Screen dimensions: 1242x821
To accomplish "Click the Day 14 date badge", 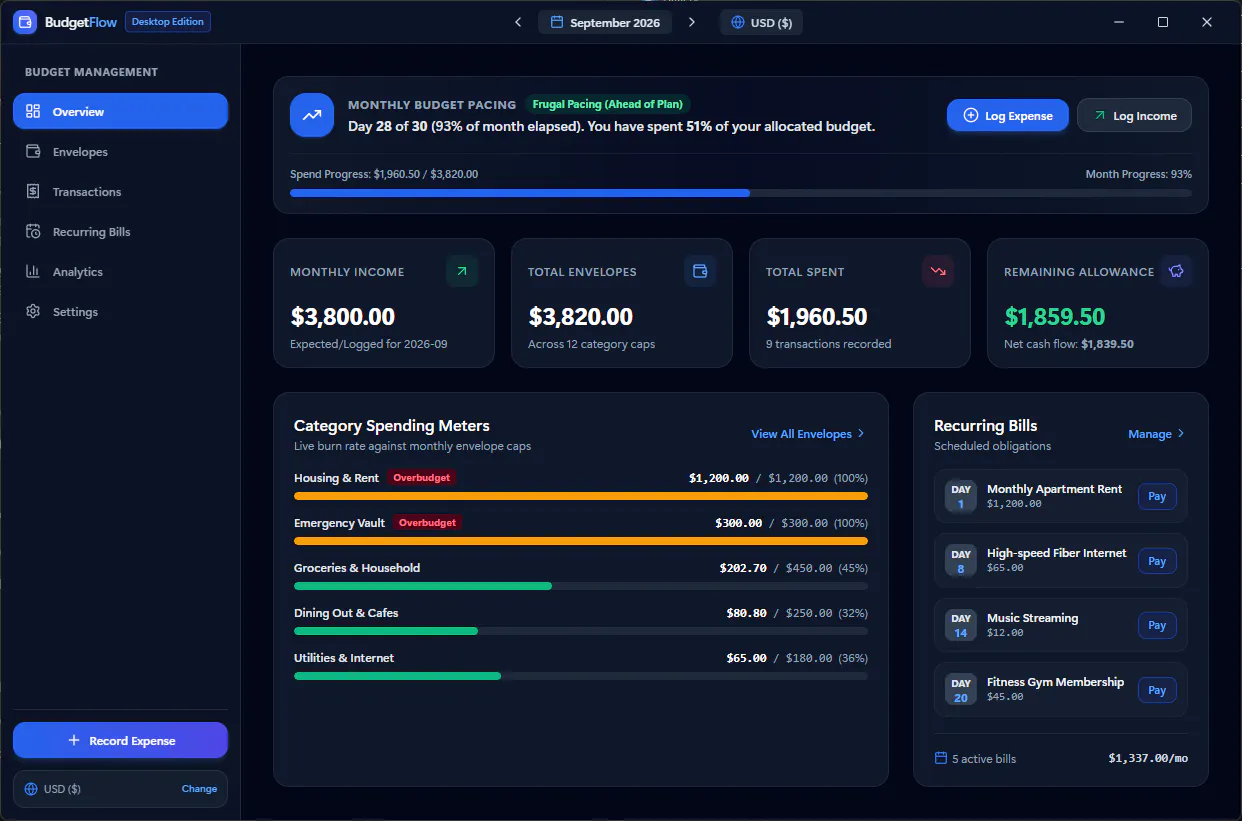I will [961, 625].
